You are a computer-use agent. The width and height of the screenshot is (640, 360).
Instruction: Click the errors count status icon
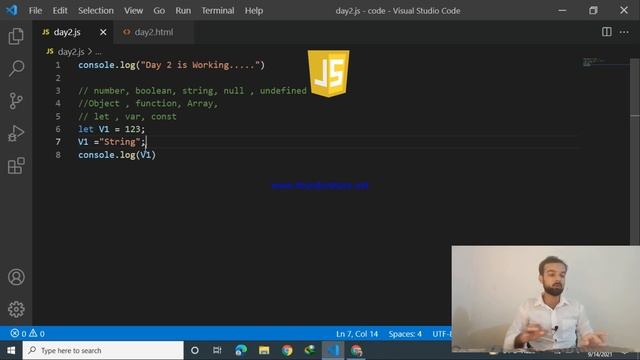(18, 333)
